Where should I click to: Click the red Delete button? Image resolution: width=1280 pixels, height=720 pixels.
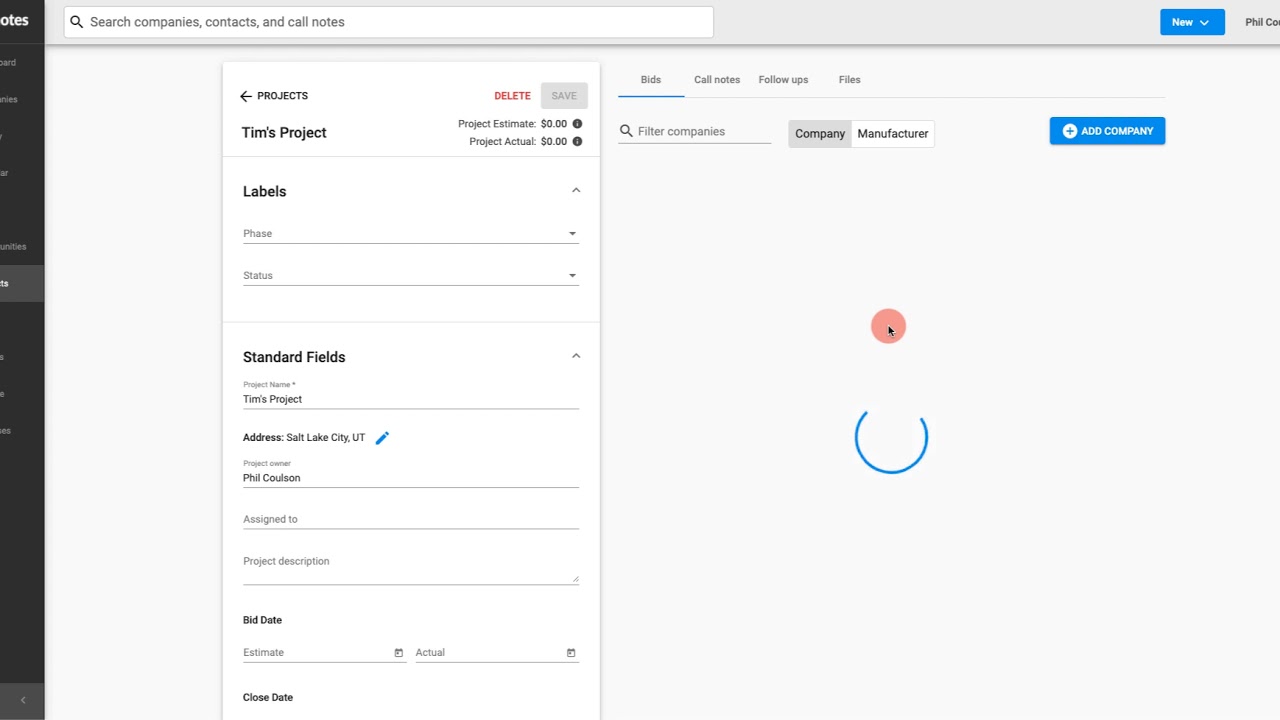(x=512, y=96)
